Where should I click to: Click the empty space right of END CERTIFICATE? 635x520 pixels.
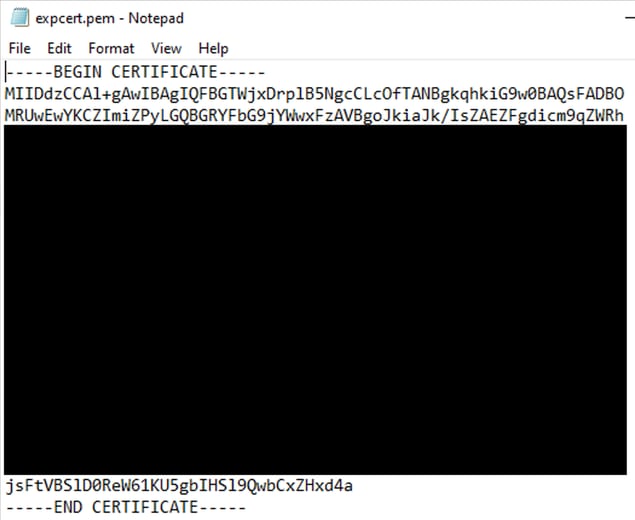click(x=437, y=507)
